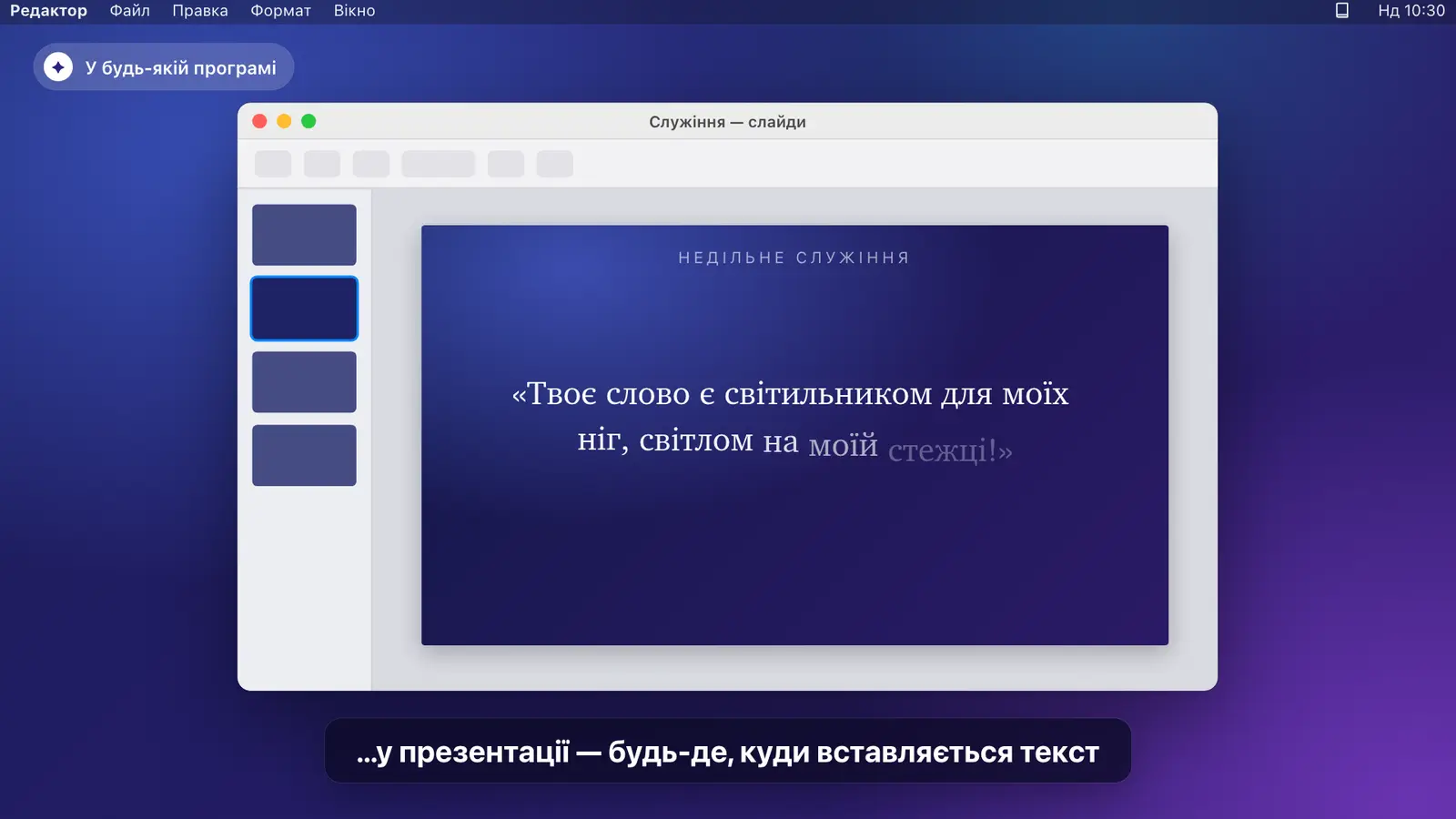Click the slide heading НЕДІЛЬНЕ СЛУЖІННЯ
Viewport: 1456px width, 819px height.
[x=794, y=258]
